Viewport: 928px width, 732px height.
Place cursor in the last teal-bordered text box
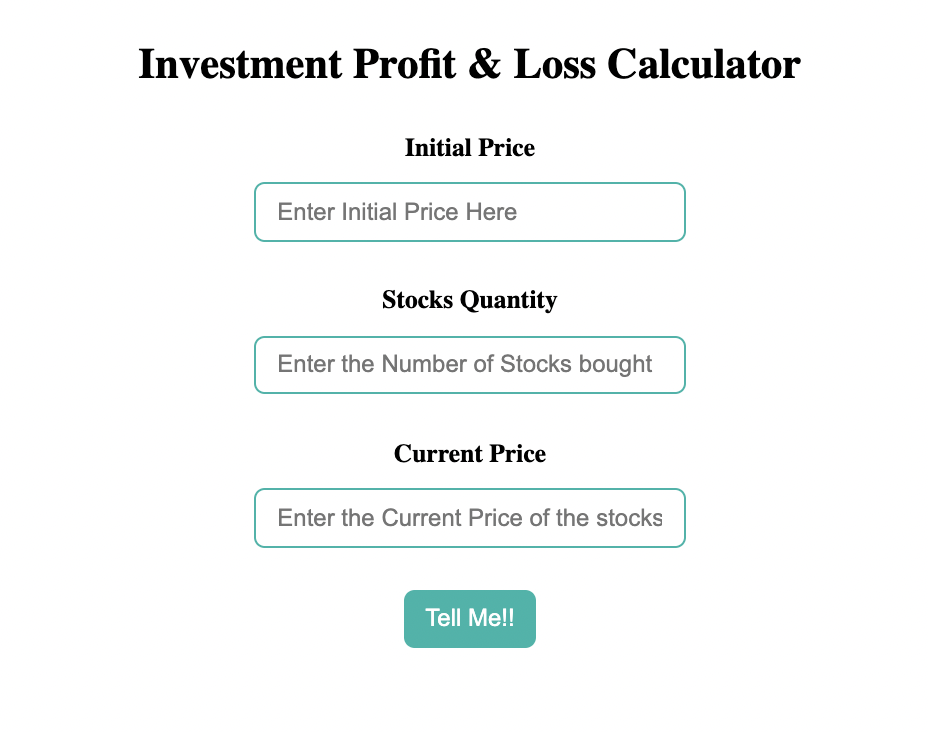coord(470,518)
